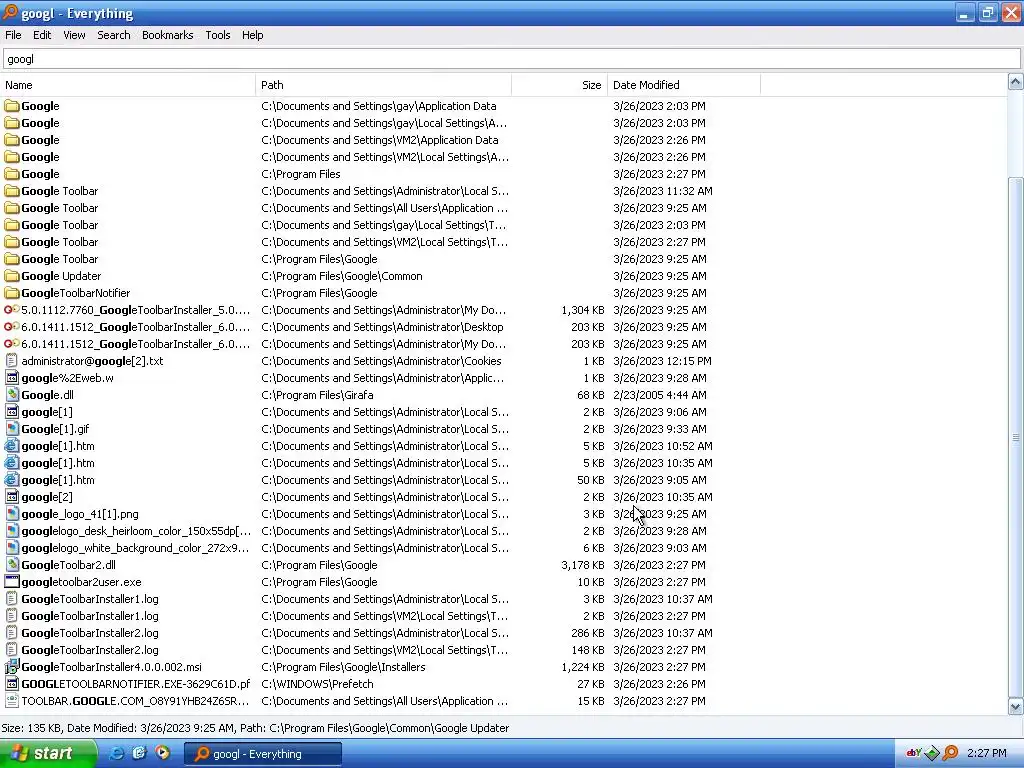Click the '1,304 KB' size value
The width and height of the screenshot is (1024, 768).
click(583, 310)
